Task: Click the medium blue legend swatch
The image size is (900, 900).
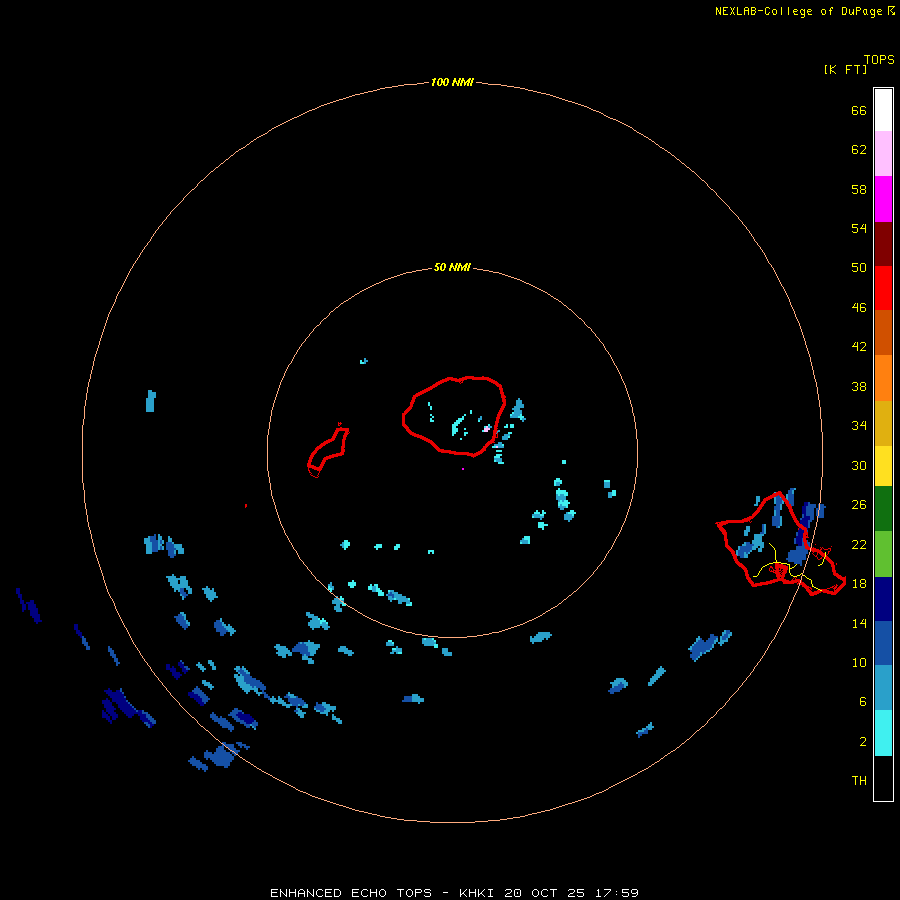Action: [x=883, y=643]
